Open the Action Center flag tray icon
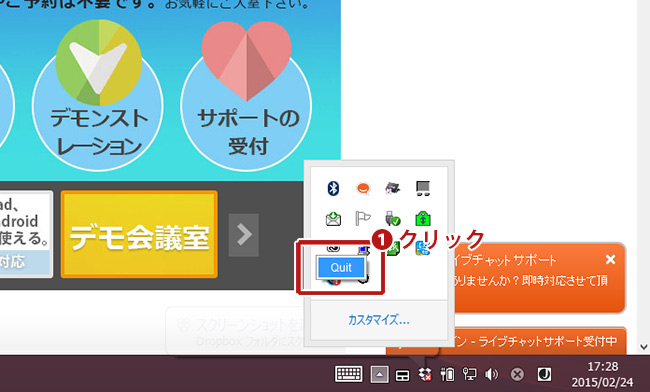Image resolution: width=650 pixels, height=392 pixels. 363,218
